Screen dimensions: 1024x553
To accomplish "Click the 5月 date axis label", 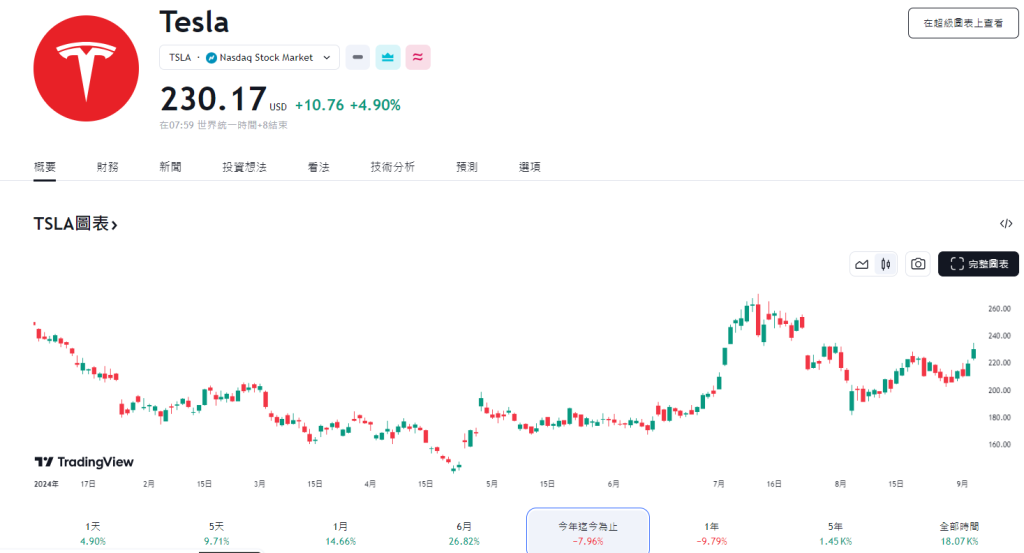I will (x=492, y=484).
